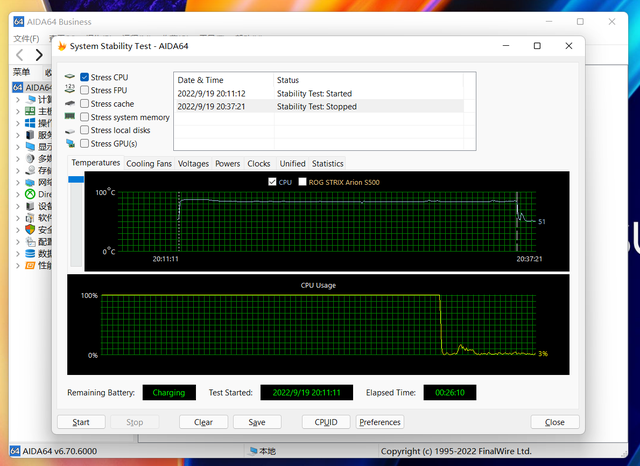This screenshot has width=640, height=466.
Task: Click the back arrow in the AIDA64 toolbar
Action: (20, 55)
